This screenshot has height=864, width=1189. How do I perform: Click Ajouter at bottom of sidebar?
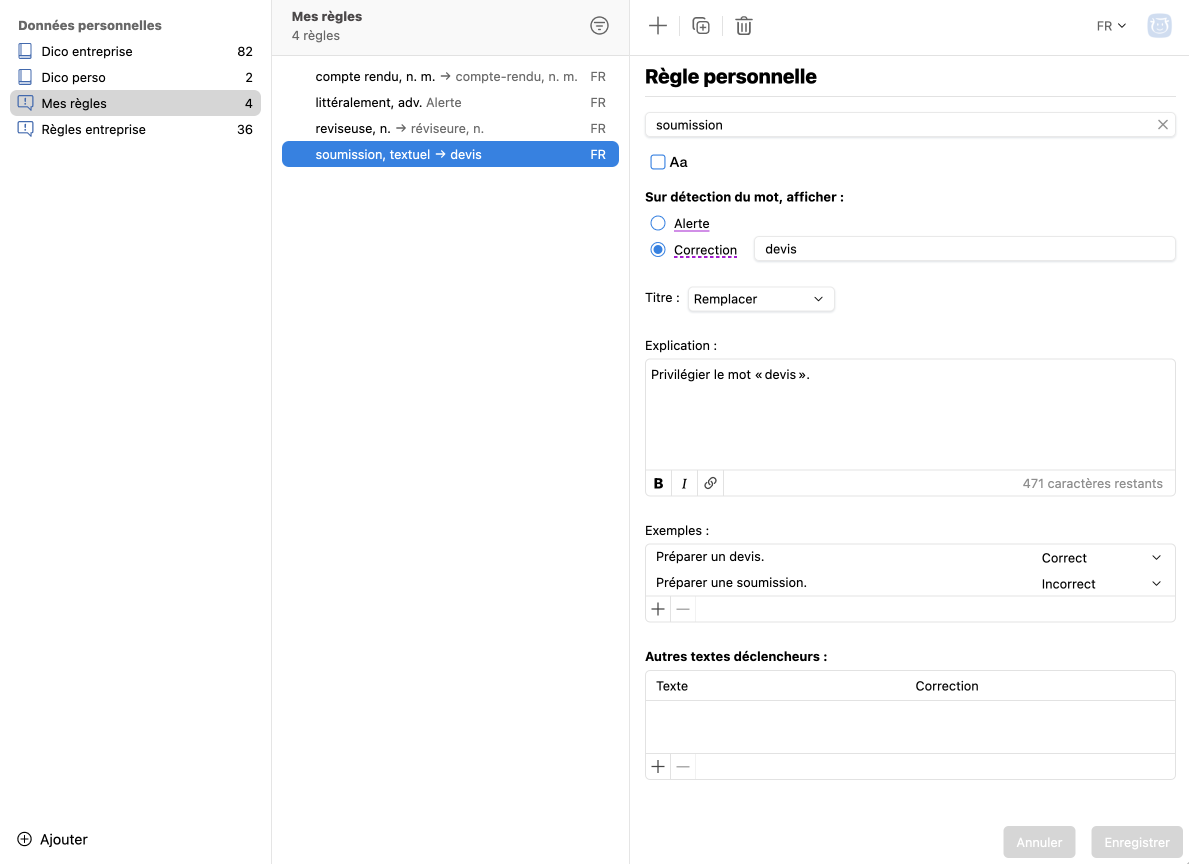(53, 840)
